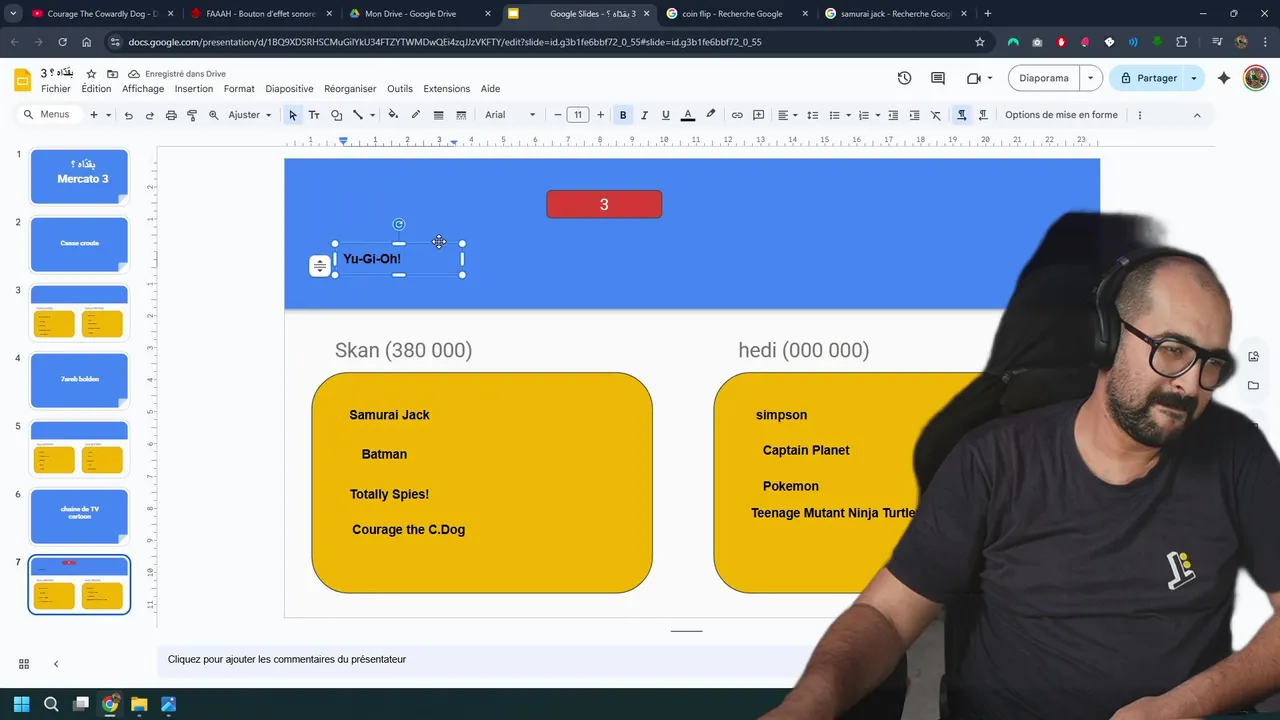
Task: Start the Diaporama slideshow
Action: (x=1044, y=78)
